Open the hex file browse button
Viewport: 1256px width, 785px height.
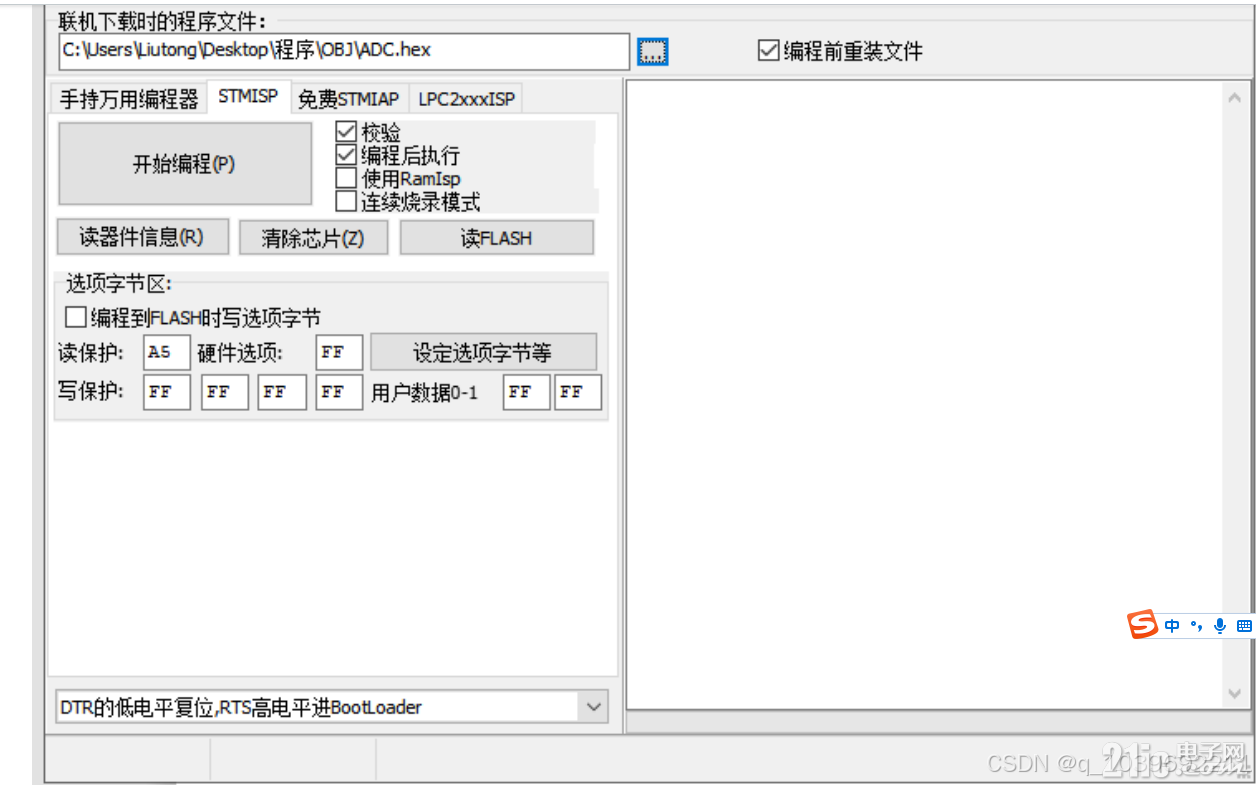click(652, 52)
